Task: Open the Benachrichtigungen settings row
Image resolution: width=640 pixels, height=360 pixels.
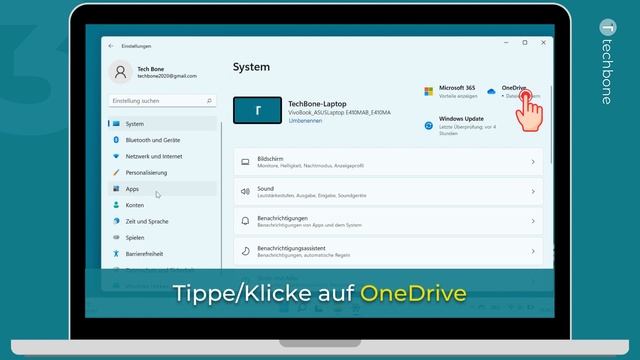Action: [x=389, y=221]
